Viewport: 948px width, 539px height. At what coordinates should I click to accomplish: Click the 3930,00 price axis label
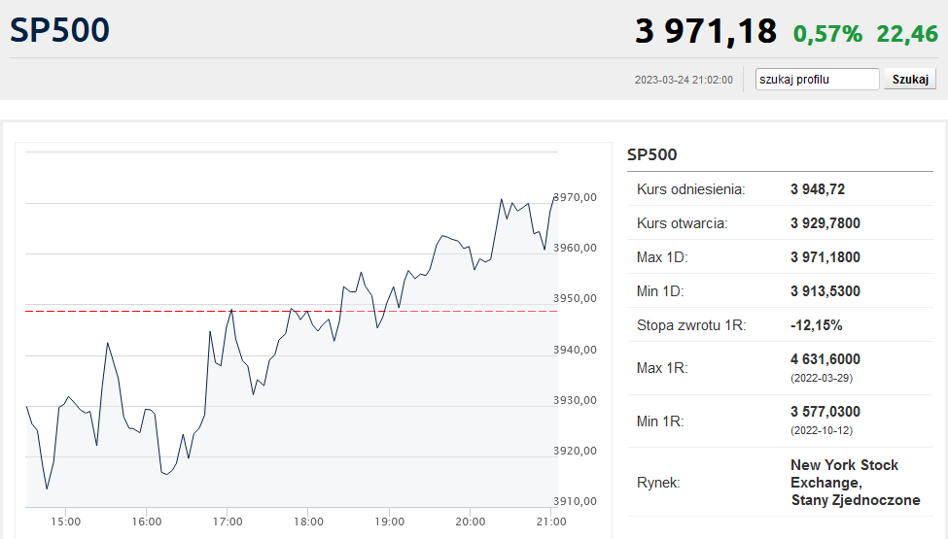pyautogui.click(x=575, y=400)
